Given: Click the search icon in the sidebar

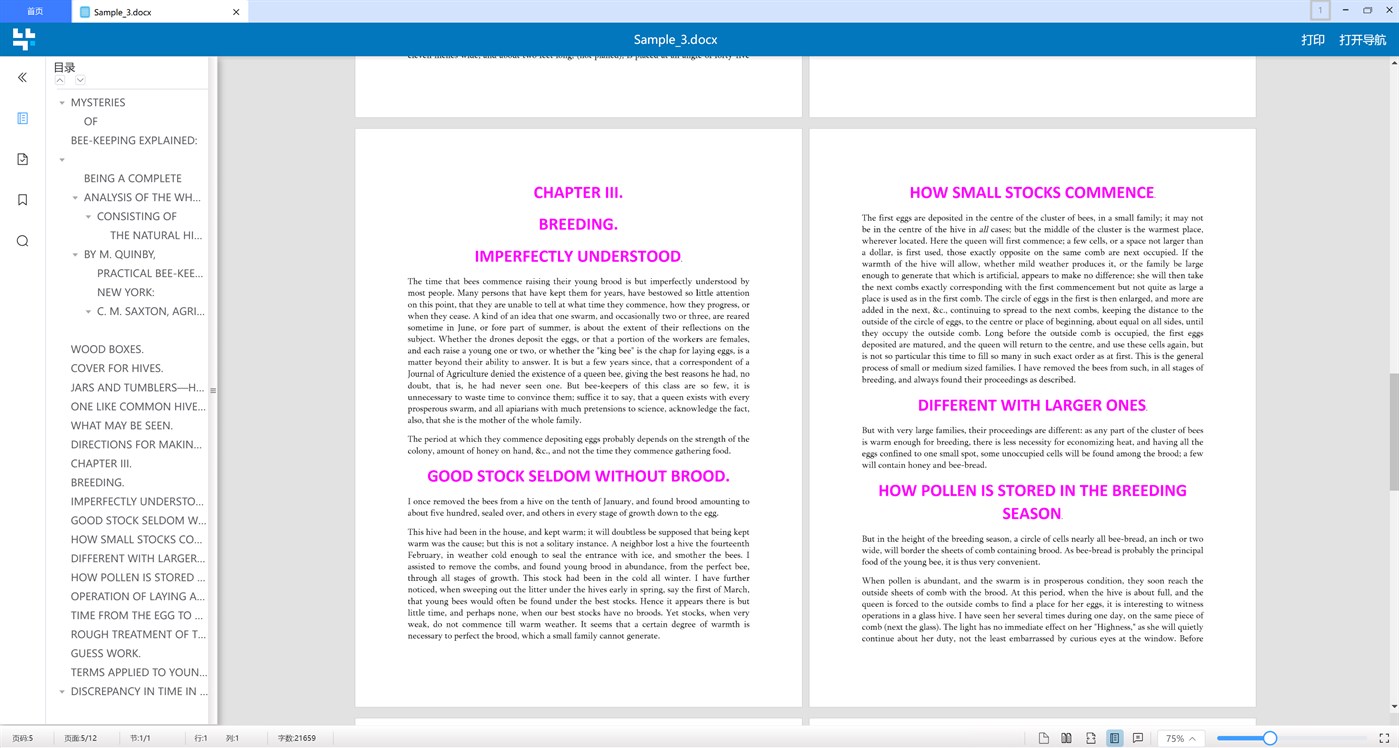Looking at the screenshot, I should pos(22,240).
